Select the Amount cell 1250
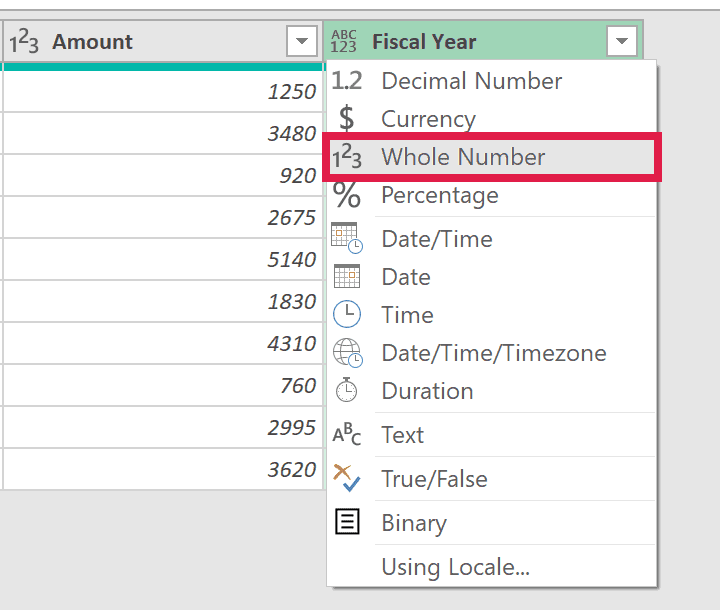Image resolution: width=720 pixels, height=610 pixels. pos(163,91)
